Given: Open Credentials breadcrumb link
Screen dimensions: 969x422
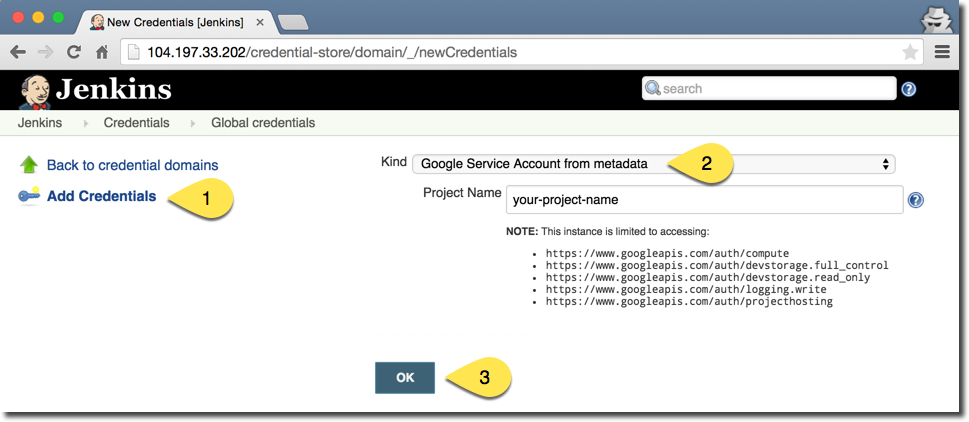Looking at the screenshot, I should 137,122.
